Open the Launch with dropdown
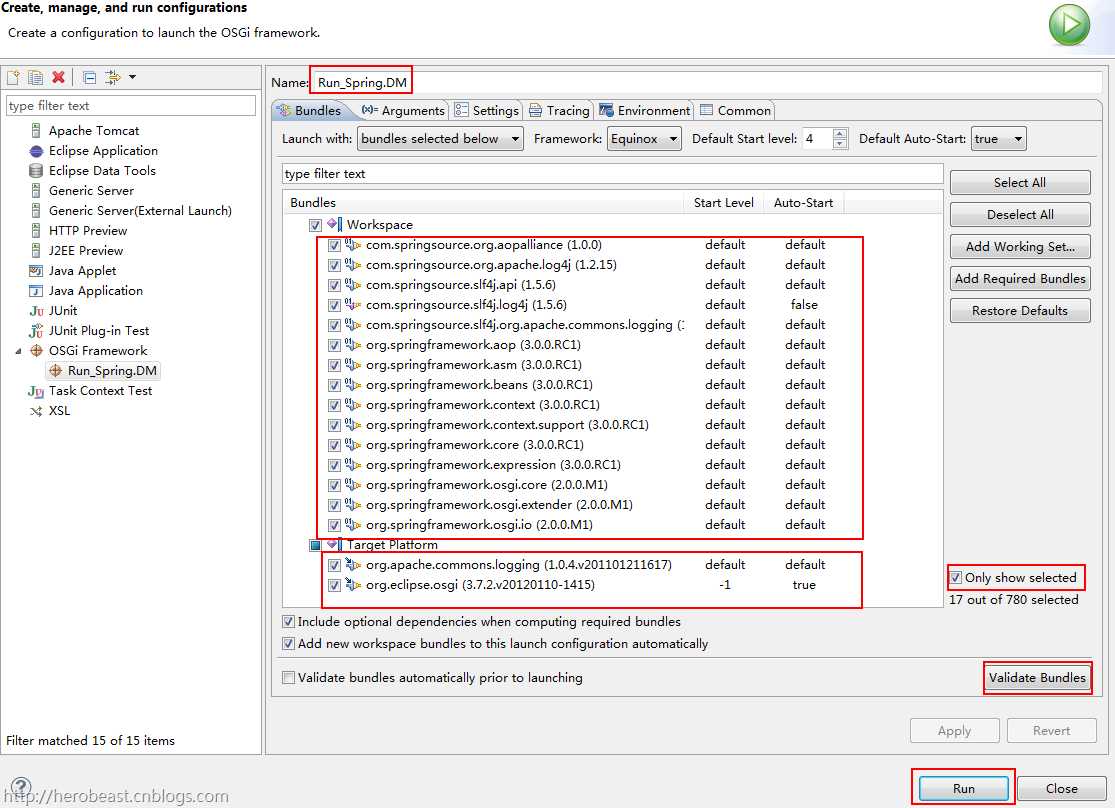This screenshot has width=1115, height=808. click(x=440, y=139)
